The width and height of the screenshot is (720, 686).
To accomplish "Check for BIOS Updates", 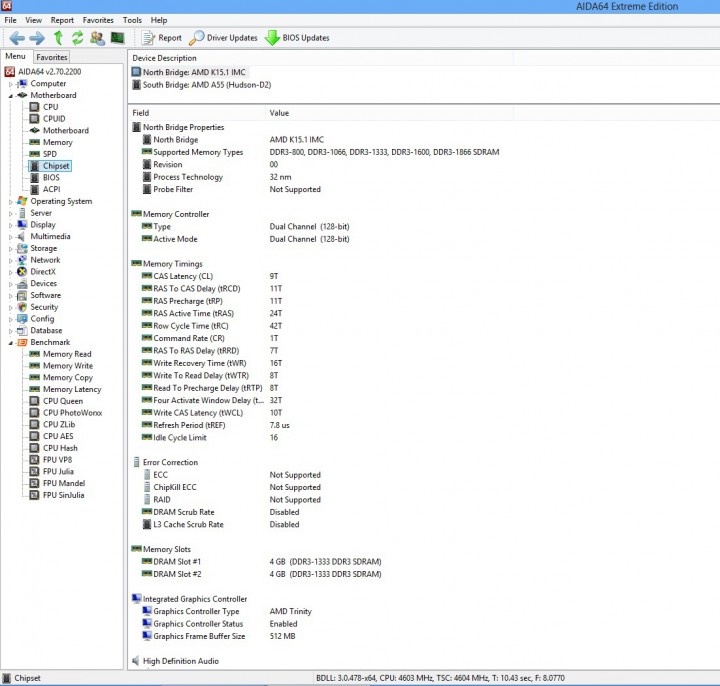I will [x=297, y=38].
